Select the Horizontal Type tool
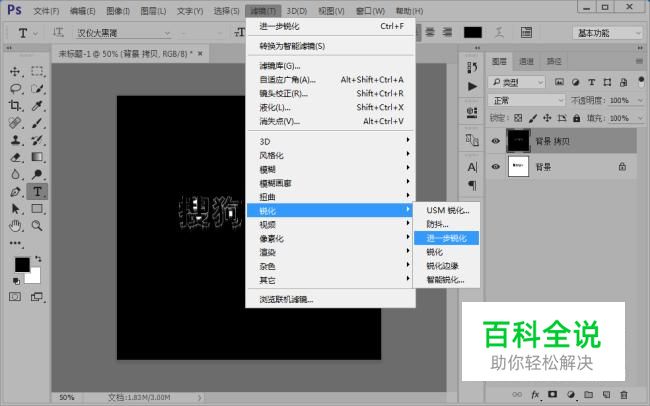 point(37,192)
